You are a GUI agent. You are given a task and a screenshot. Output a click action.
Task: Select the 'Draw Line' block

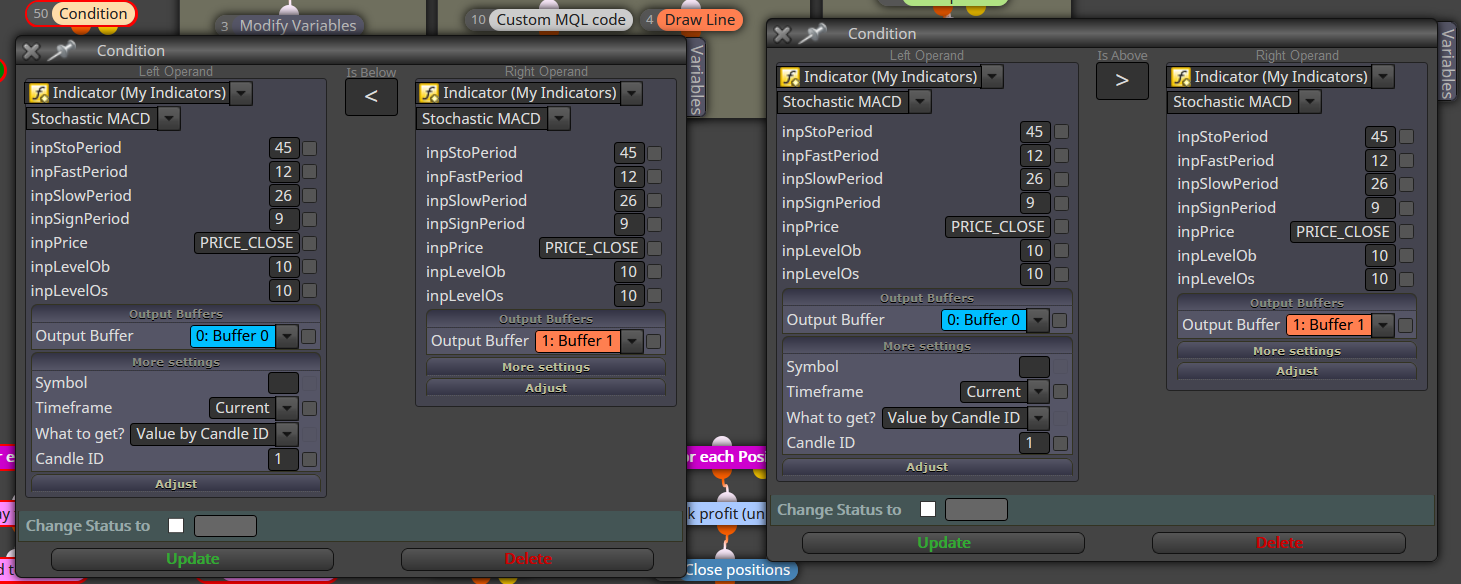pos(691,19)
